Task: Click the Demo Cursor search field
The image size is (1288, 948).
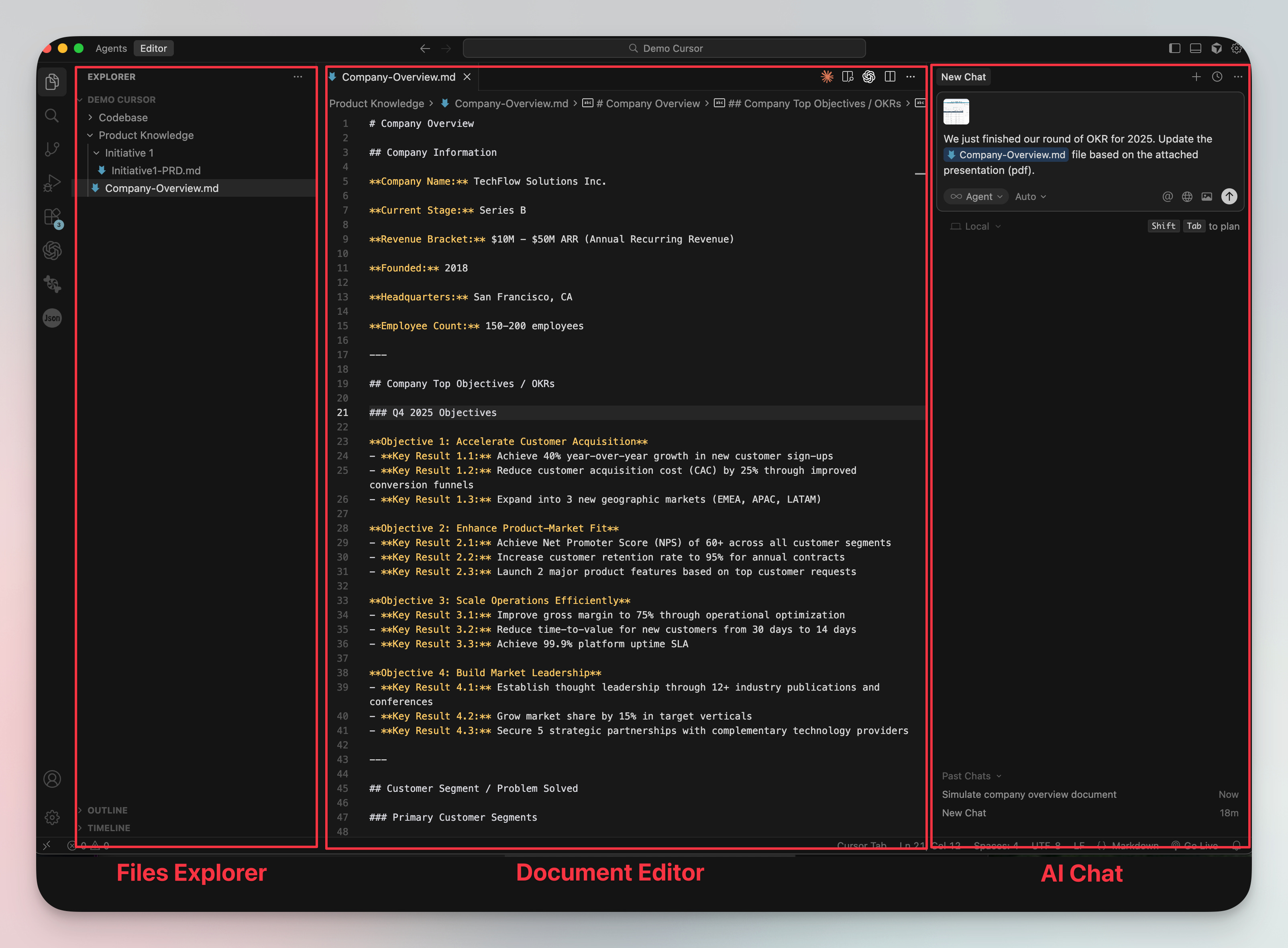Action: 664,48
